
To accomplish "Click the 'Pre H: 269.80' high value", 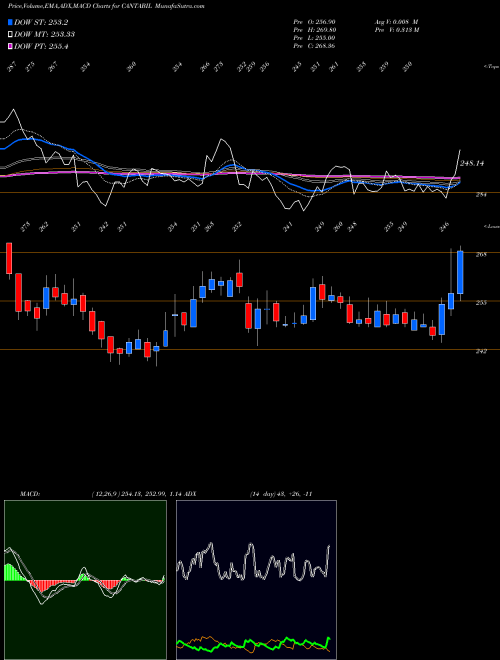I will [x=314, y=30].
